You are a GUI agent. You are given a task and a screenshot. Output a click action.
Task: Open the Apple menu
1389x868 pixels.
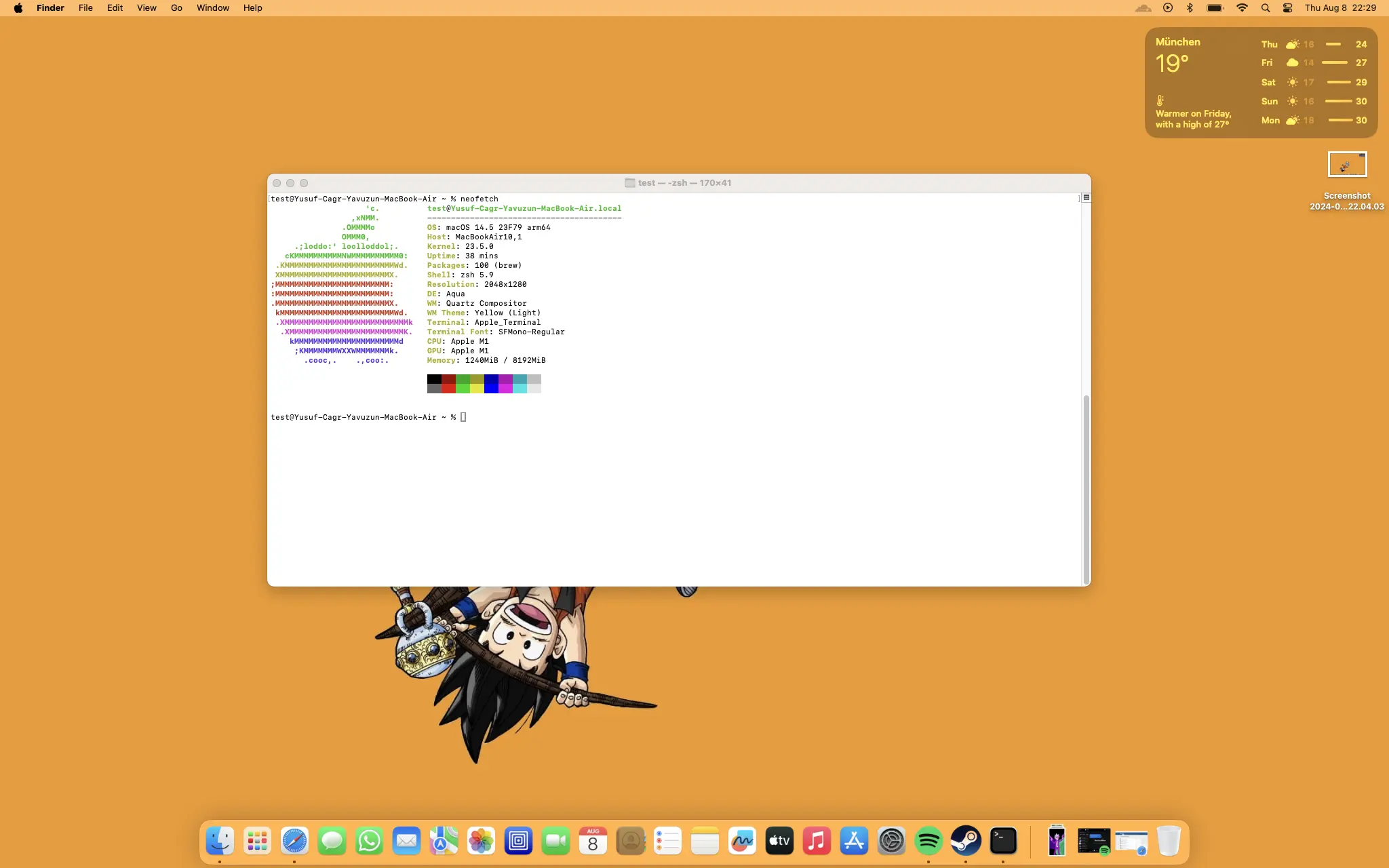pyautogui.click(x=18, y=8)
